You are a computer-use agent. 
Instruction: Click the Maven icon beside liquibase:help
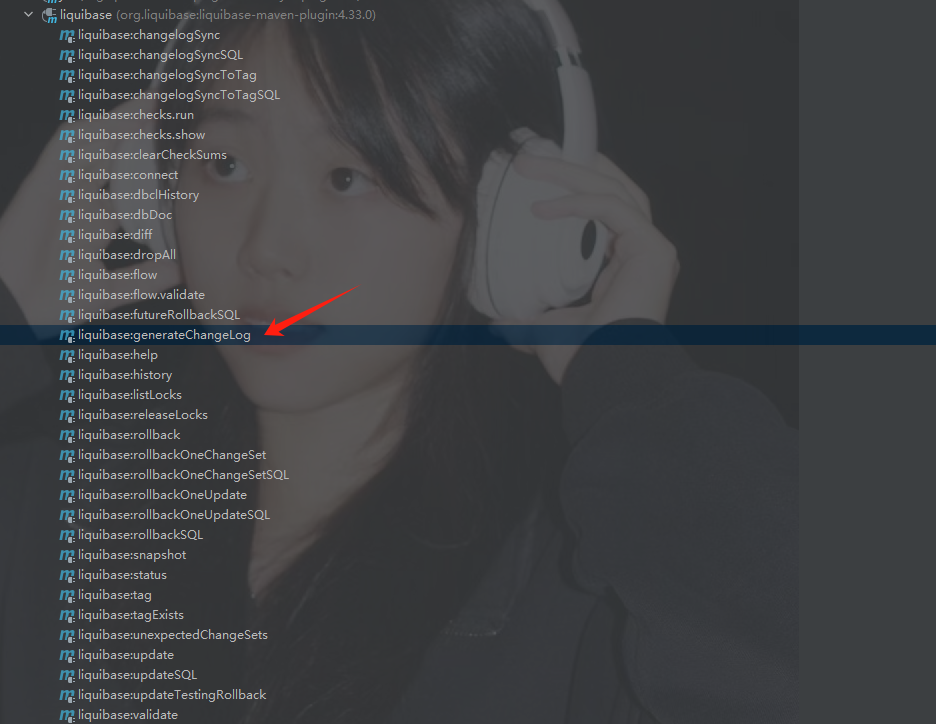pos(67,356)
